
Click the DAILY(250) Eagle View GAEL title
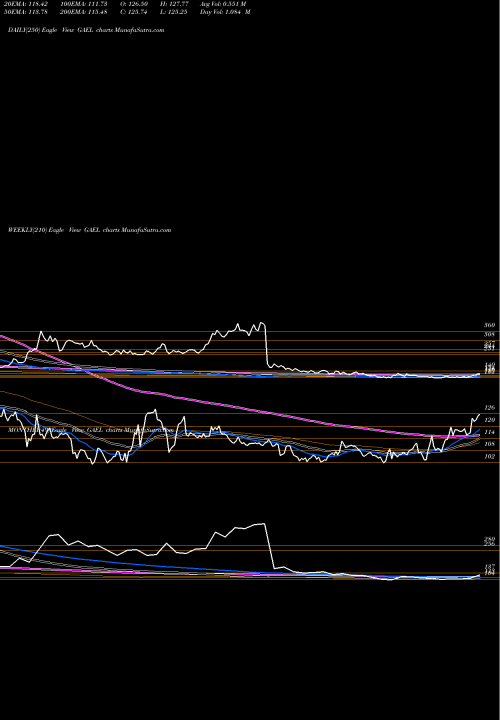point(86,30)
